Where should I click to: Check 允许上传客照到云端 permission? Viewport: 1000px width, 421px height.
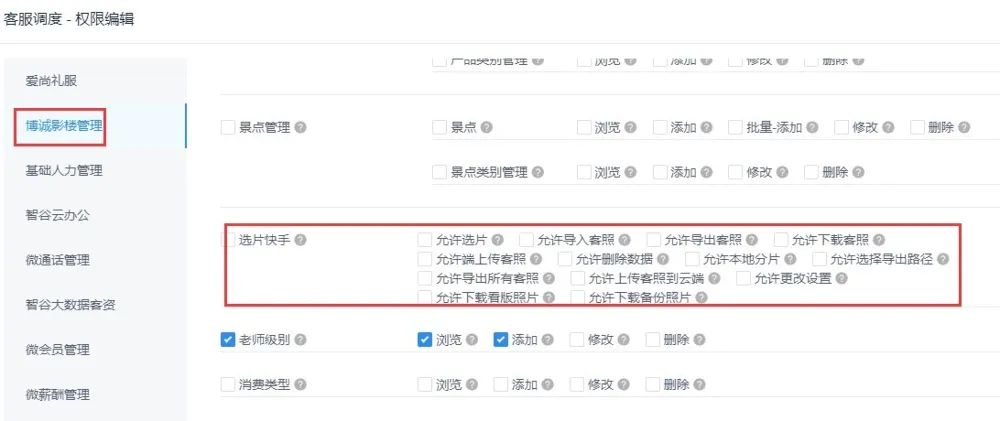coord(577,278)
